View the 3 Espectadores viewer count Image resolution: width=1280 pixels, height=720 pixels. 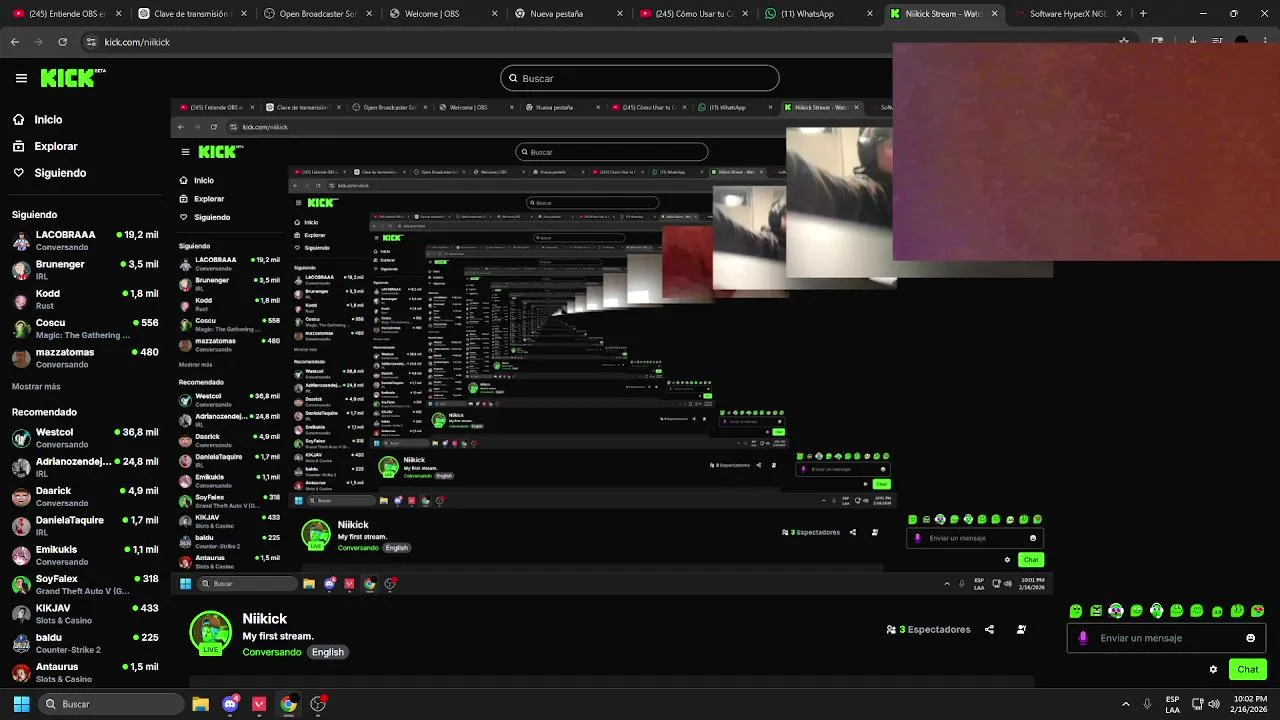coord(928,630)
